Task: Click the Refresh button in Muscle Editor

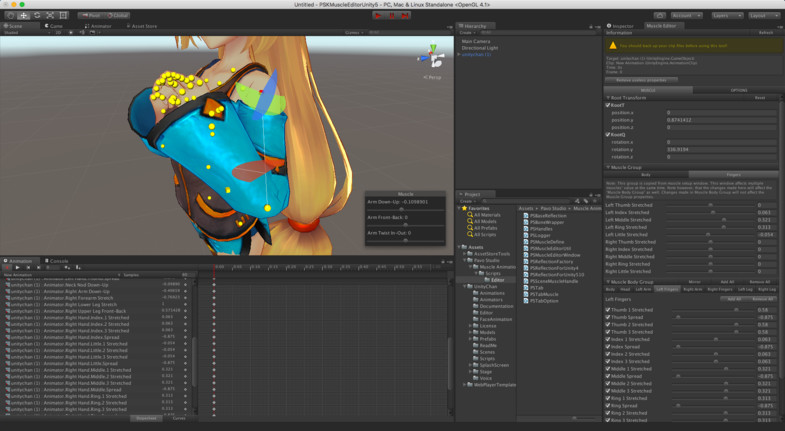Action: pos(765,33)
